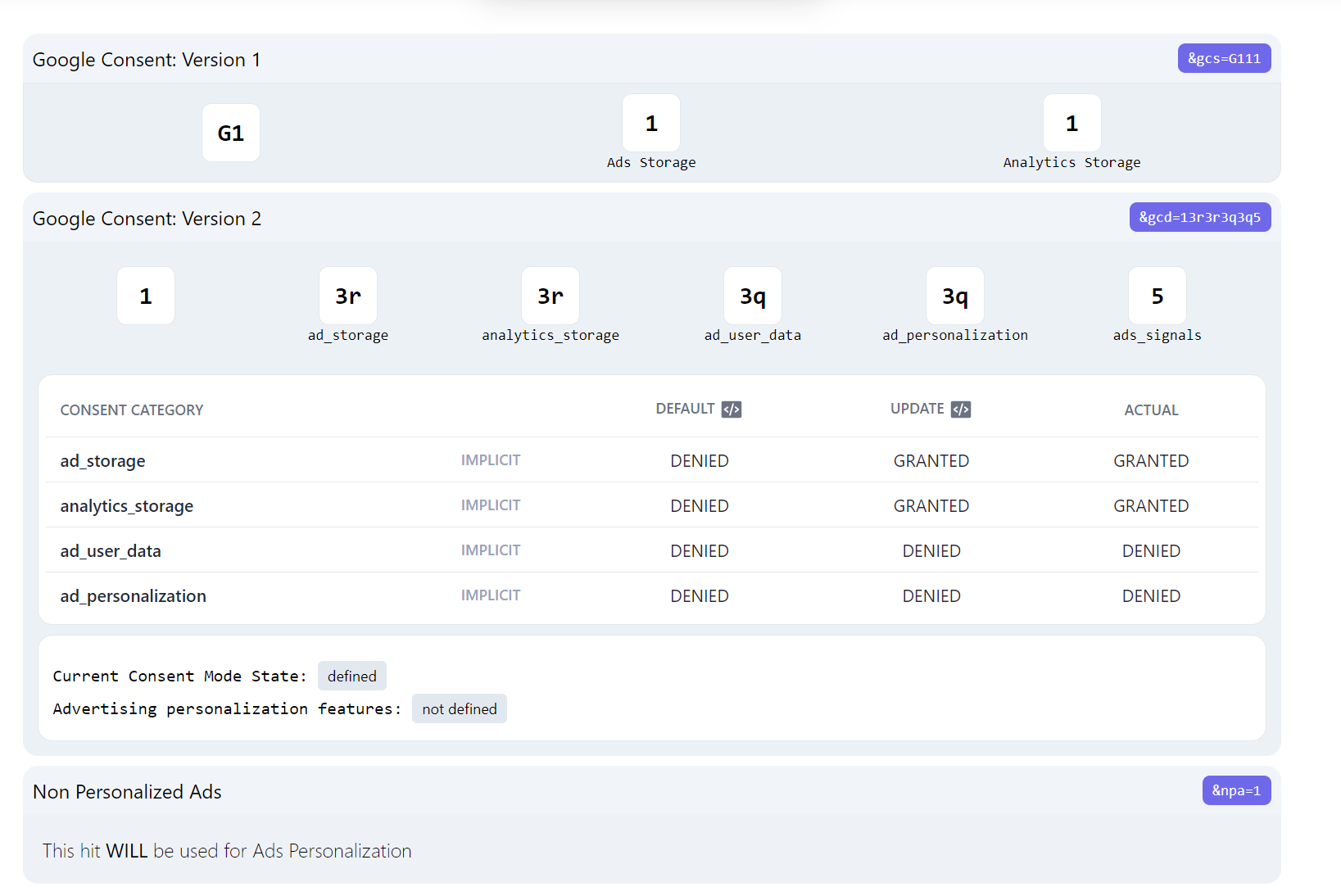
Task: Click the Ads Storage "1" indicator
Action: [x=651, y=123]
